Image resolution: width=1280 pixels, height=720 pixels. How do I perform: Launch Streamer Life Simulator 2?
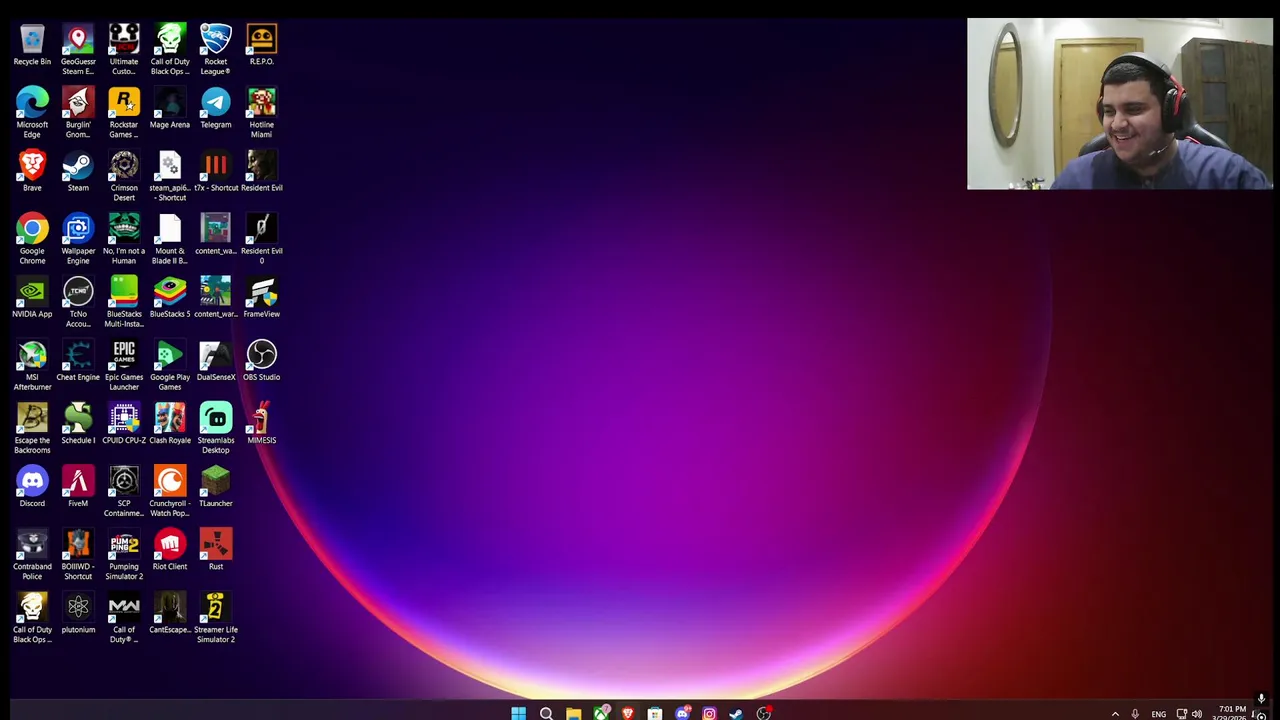(x=216, y=618)
